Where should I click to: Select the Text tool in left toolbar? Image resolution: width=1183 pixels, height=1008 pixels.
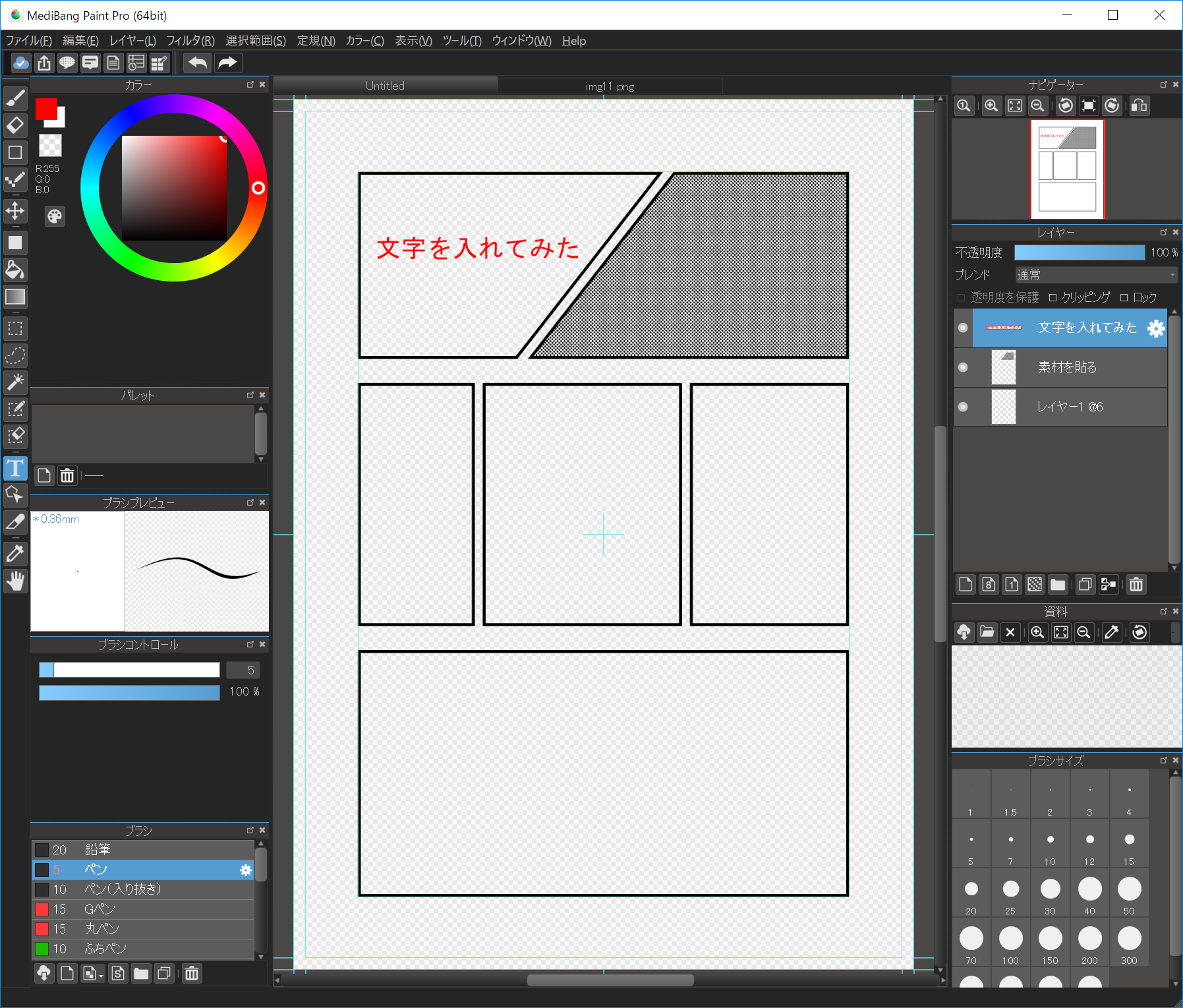pyautogui.click(x=15, y=468)
